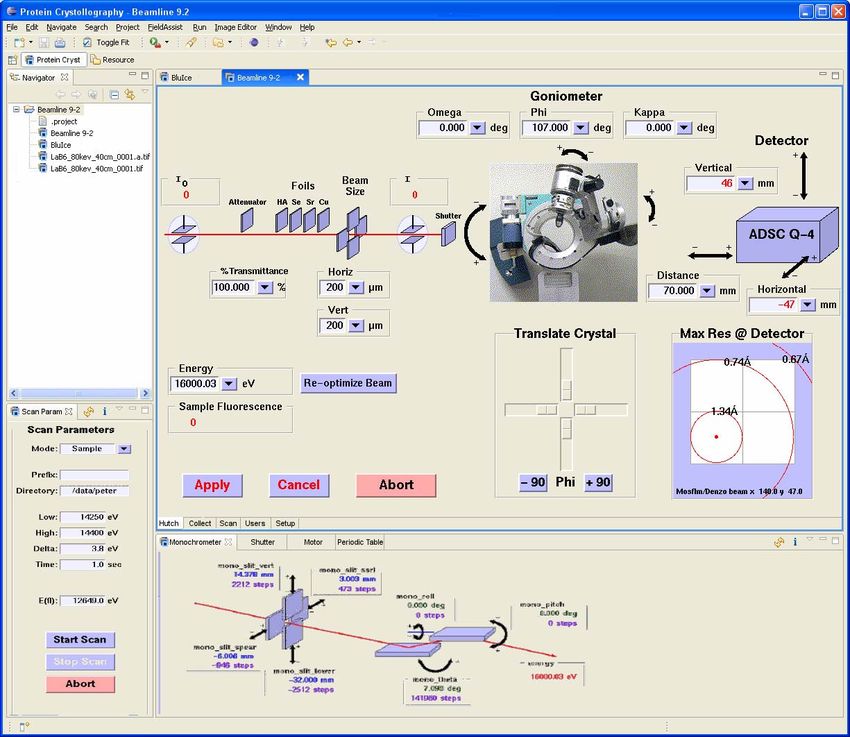850x737 pixels.
Task: Open the Periodic Table tab
Action: tap(360, 542)
